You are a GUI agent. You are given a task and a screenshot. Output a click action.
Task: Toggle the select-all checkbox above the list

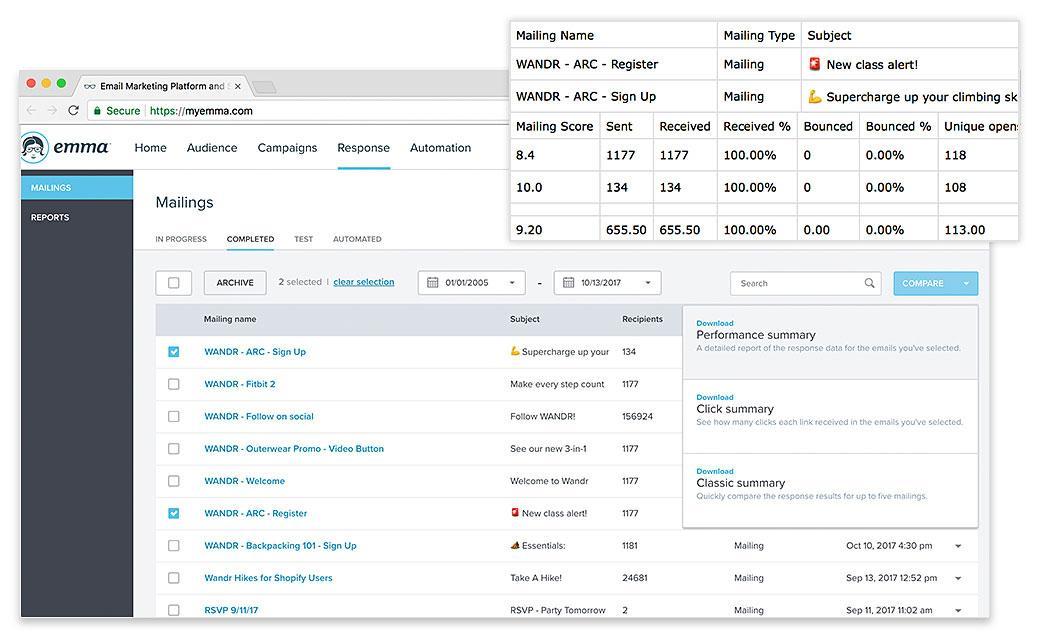click(174, 283)
